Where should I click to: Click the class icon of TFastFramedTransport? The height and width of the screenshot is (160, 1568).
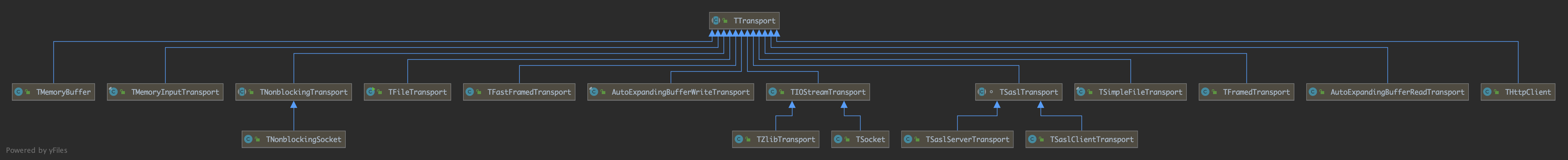coord(469,92)
